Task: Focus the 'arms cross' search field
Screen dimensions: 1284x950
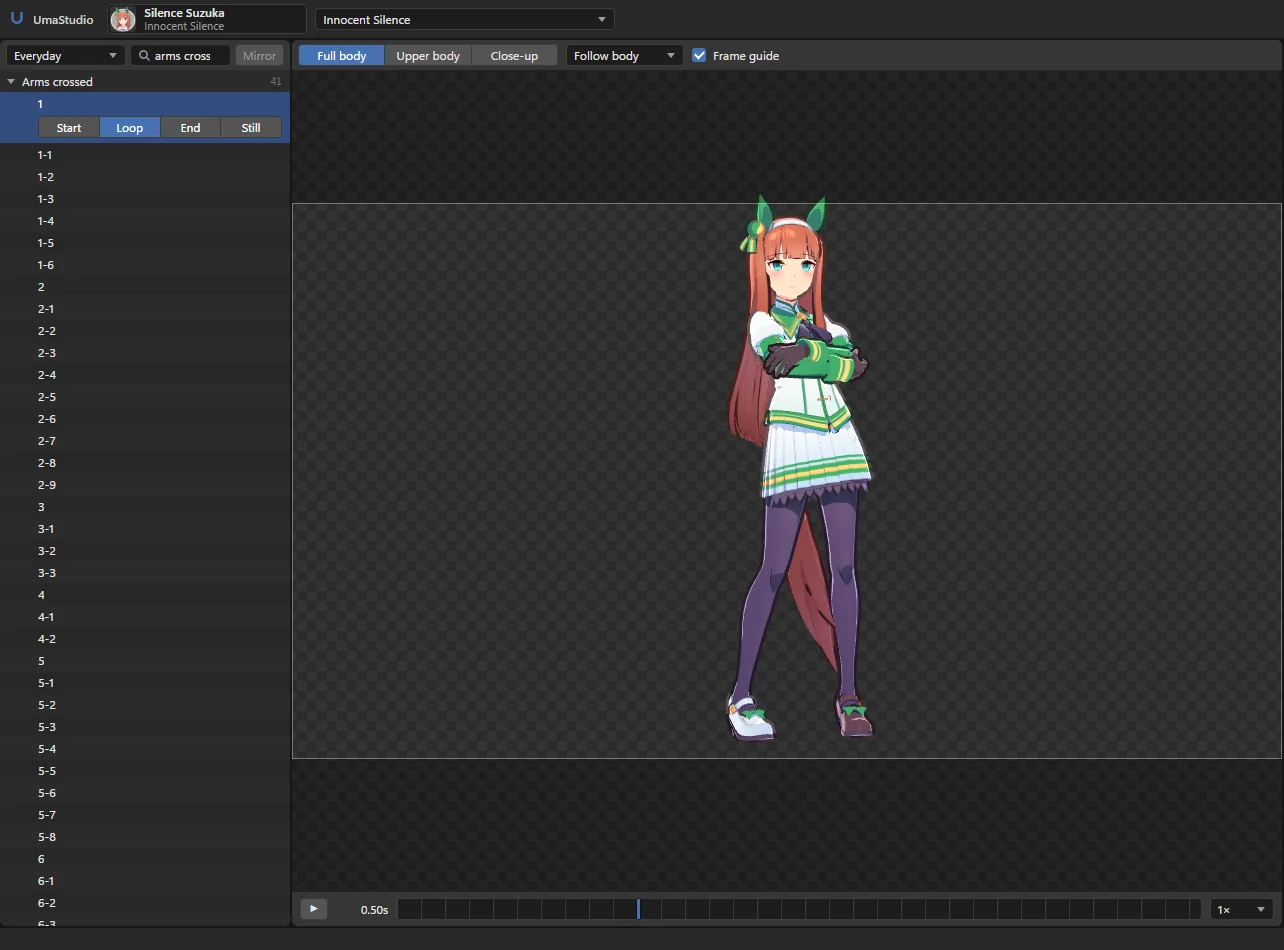Action: (181, 56)
